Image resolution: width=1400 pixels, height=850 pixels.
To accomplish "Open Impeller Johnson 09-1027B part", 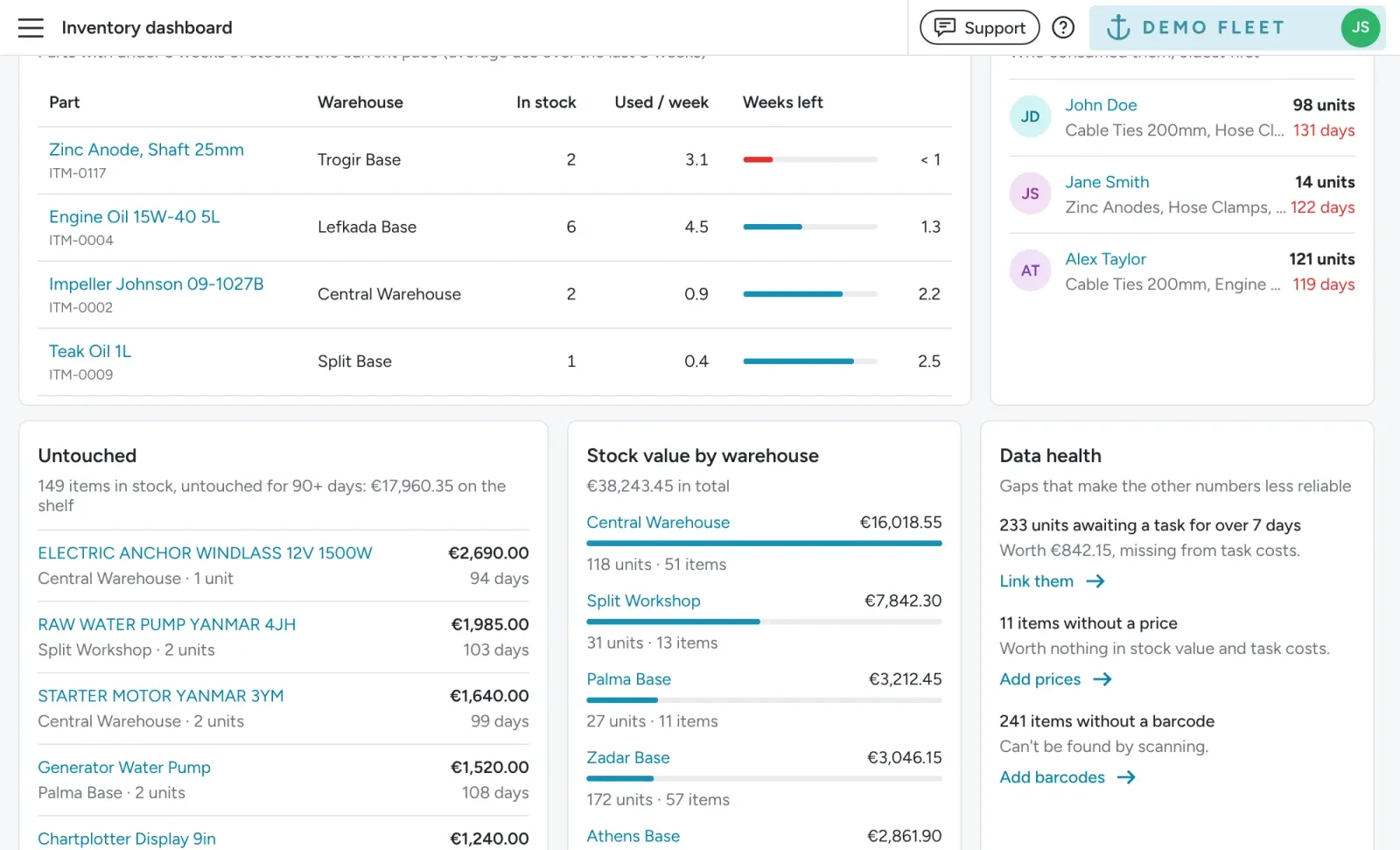I will point(156,285).
